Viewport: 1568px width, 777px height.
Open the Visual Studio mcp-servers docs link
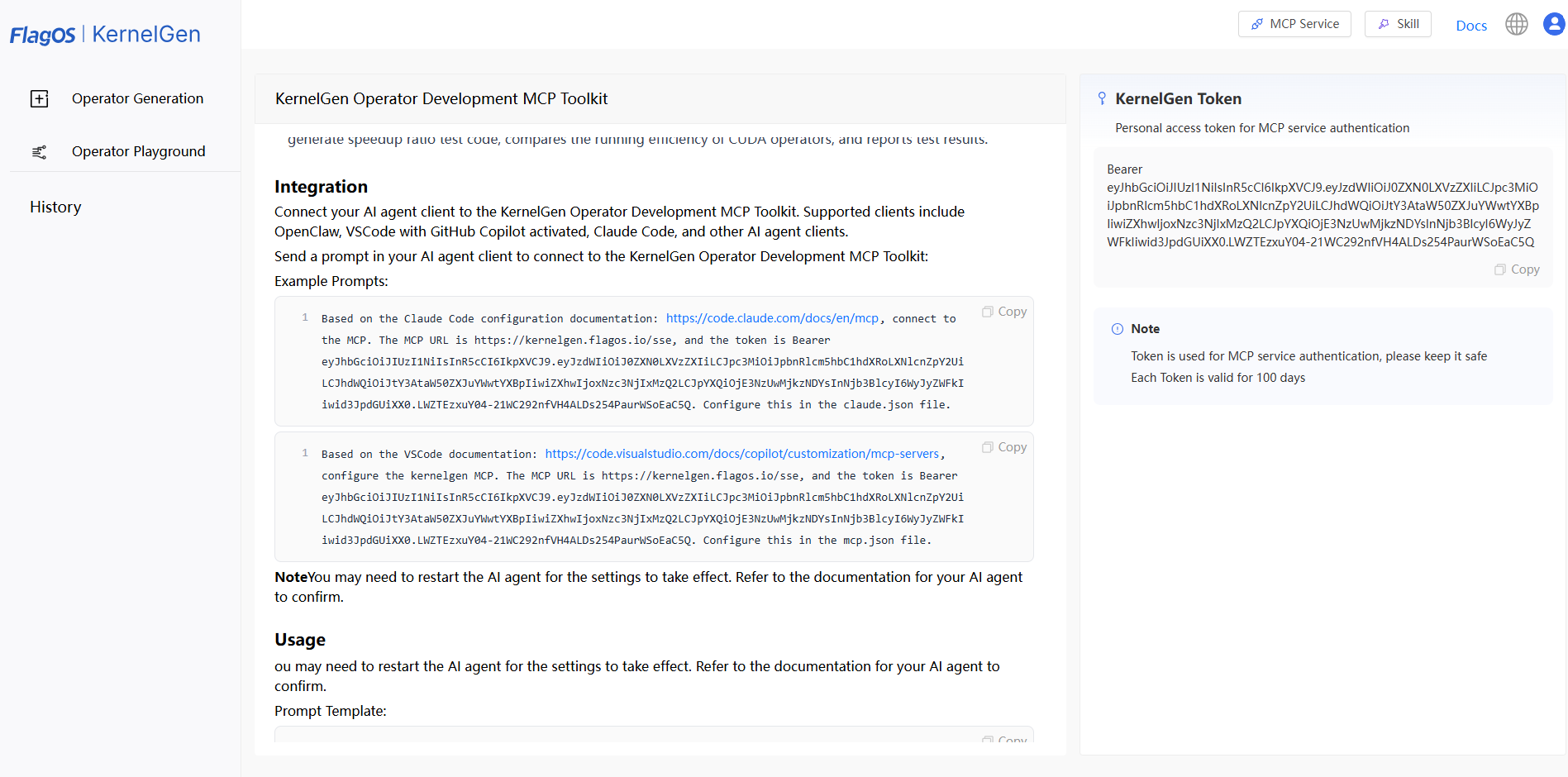click(x=742, y=454)
